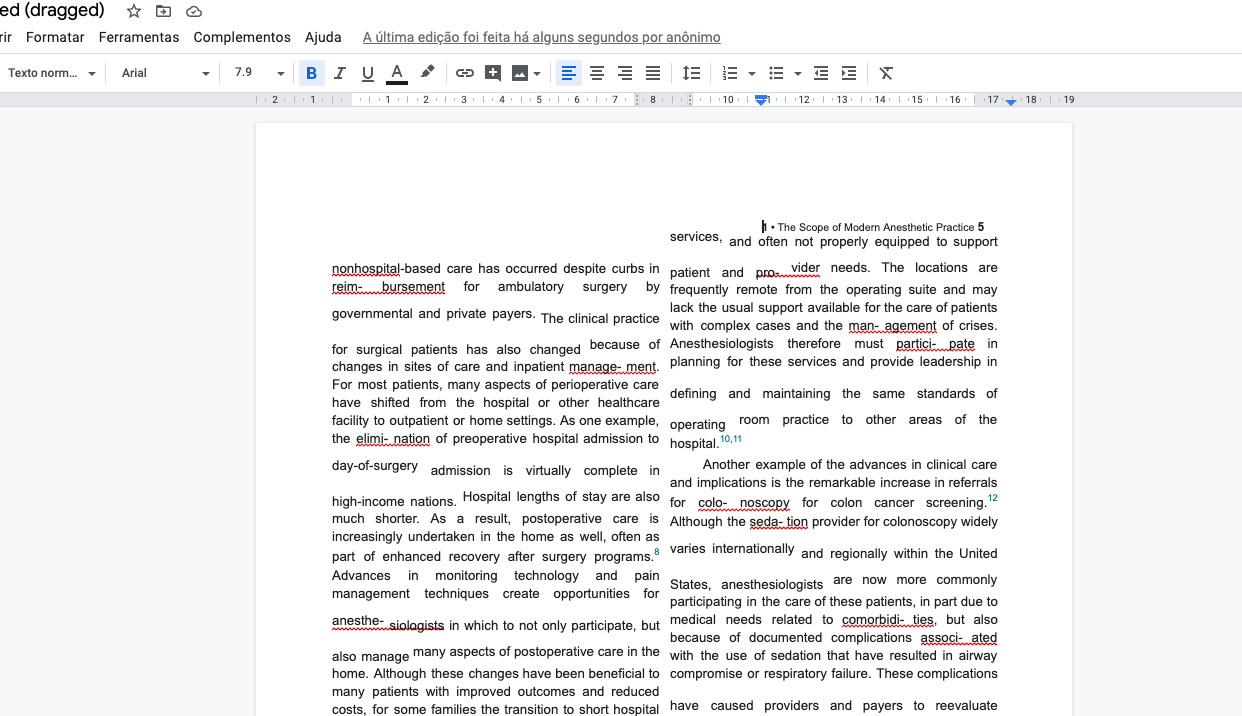Open the last edit history link
The width and height of the screenshot is (1242, 716).
coord(541,37)
